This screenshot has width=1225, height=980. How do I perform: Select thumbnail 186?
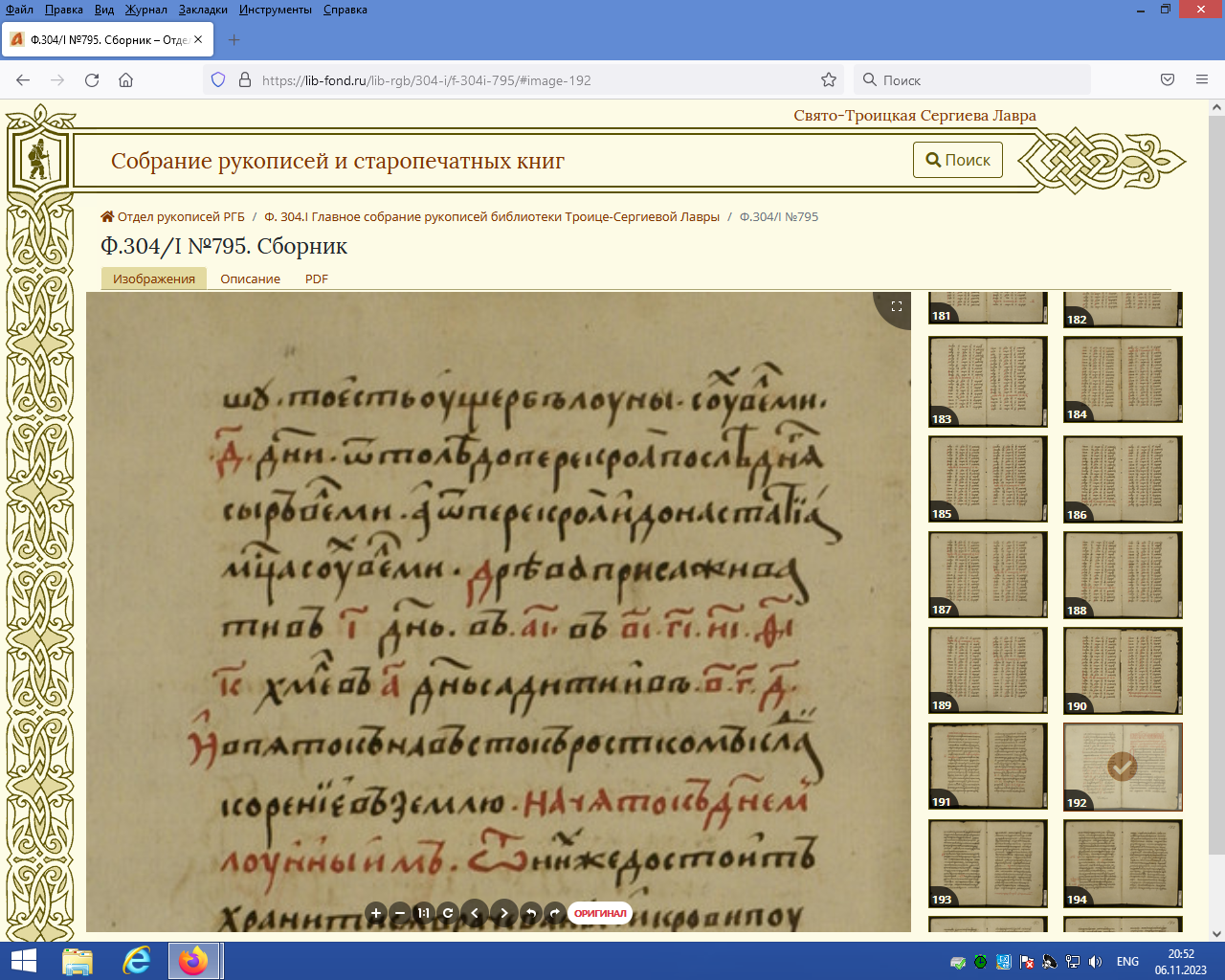point(1123,479)
